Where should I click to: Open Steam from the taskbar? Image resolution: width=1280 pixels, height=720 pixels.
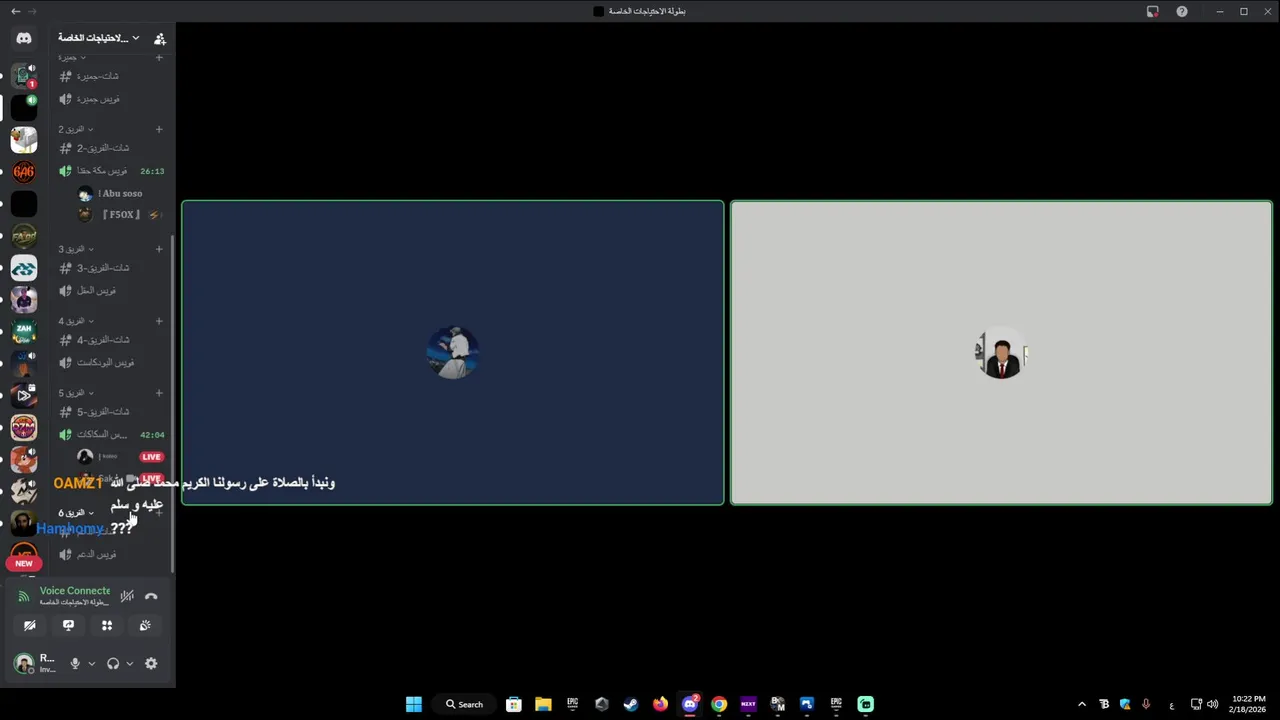(631, 704)
